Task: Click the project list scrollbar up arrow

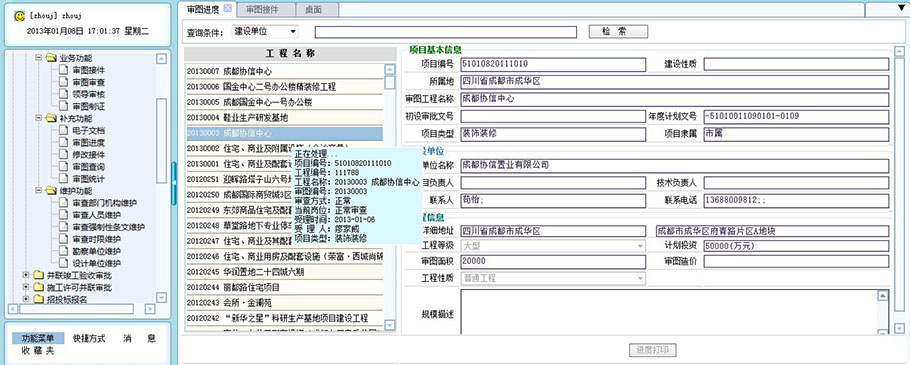Action: 390,70
